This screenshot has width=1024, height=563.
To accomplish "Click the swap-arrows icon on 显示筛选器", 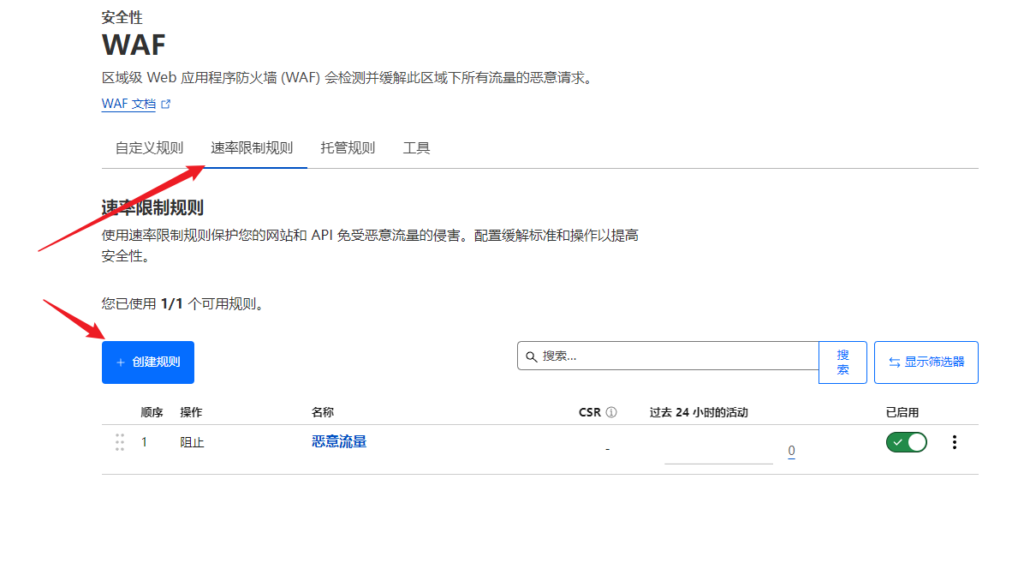I will [894, 362].
